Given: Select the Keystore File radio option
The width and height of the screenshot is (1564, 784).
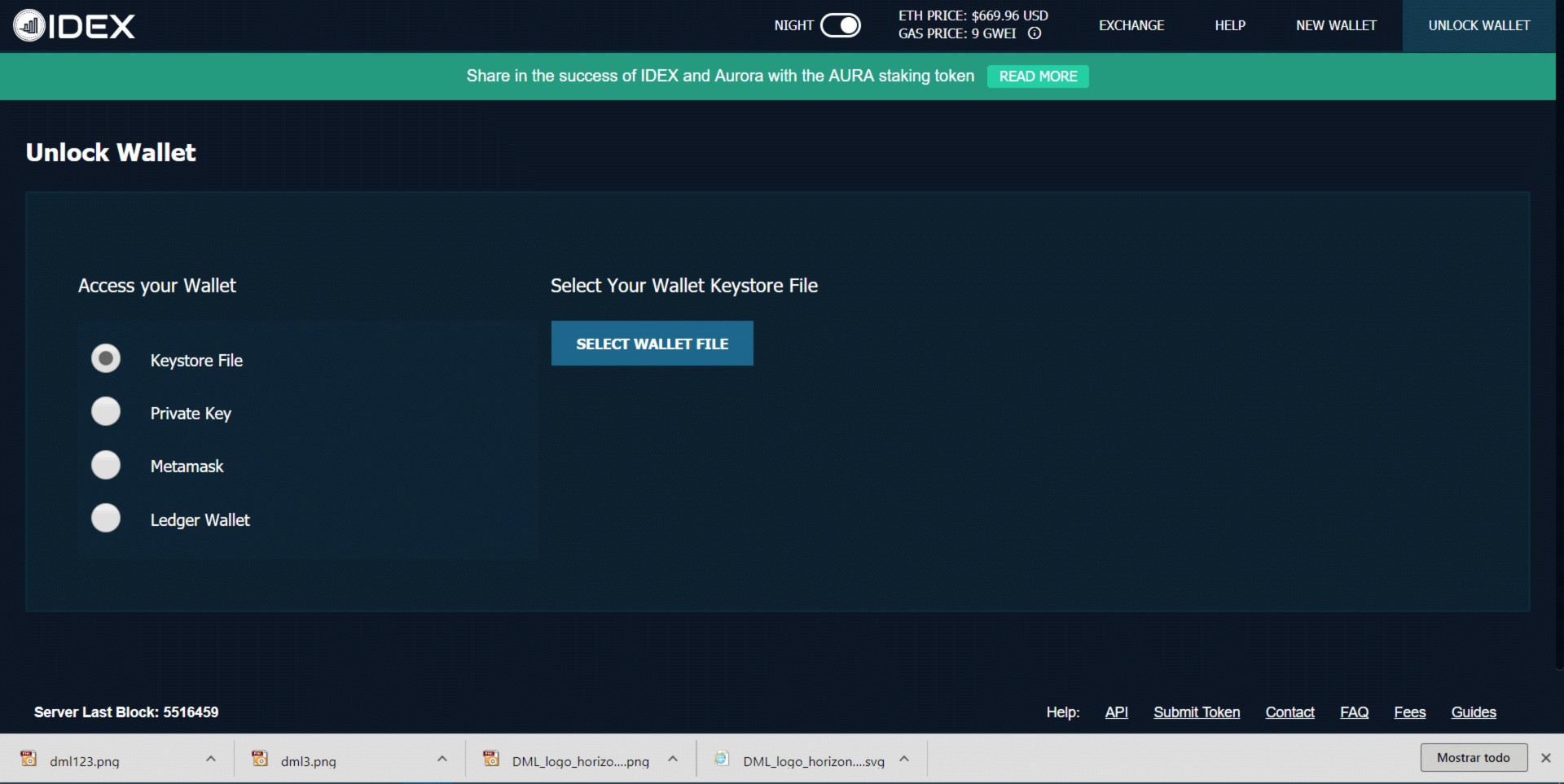Looking at the screenshot, I should (x=106, y=358).
